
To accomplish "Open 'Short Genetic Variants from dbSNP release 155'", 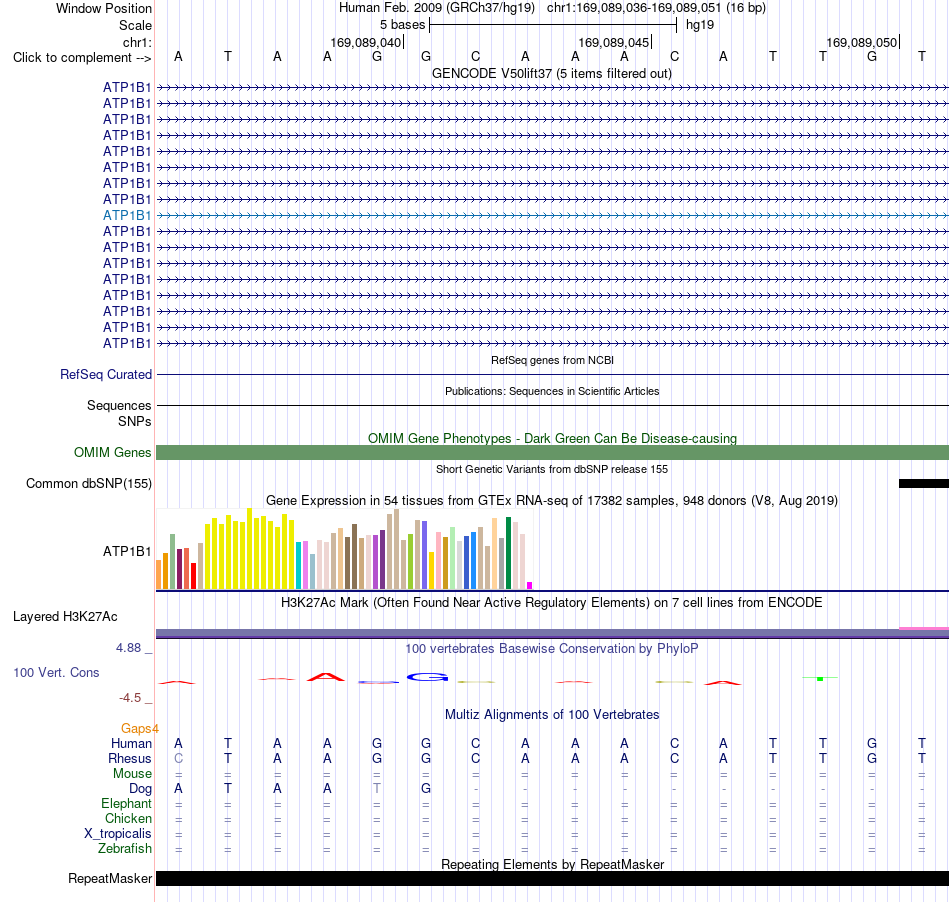I will (x=552, y=469).
